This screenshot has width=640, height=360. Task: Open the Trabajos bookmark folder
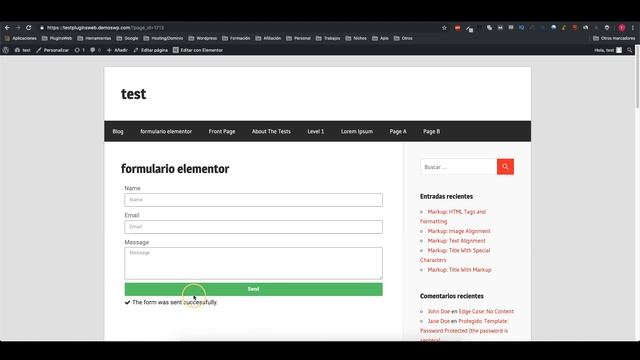(328, 38)
